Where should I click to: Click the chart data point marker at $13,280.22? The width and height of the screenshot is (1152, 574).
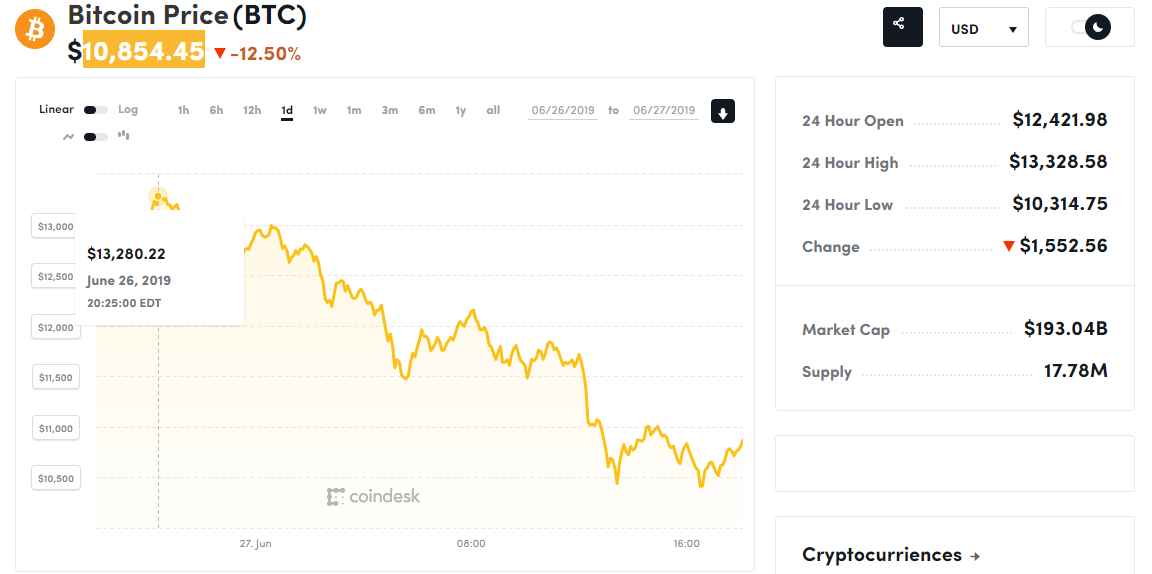(x=158, y=197)
